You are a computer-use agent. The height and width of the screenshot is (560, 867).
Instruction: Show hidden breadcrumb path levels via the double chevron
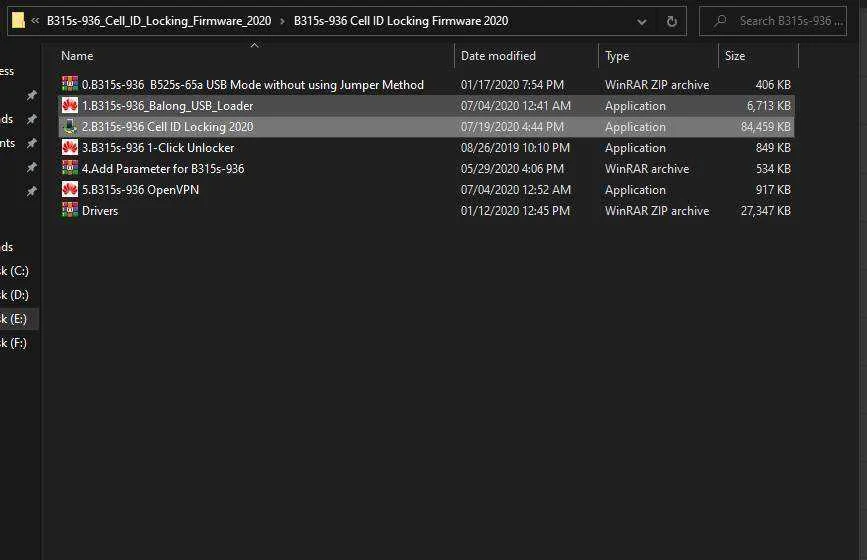pyautogui.click(x=35, y=20)
